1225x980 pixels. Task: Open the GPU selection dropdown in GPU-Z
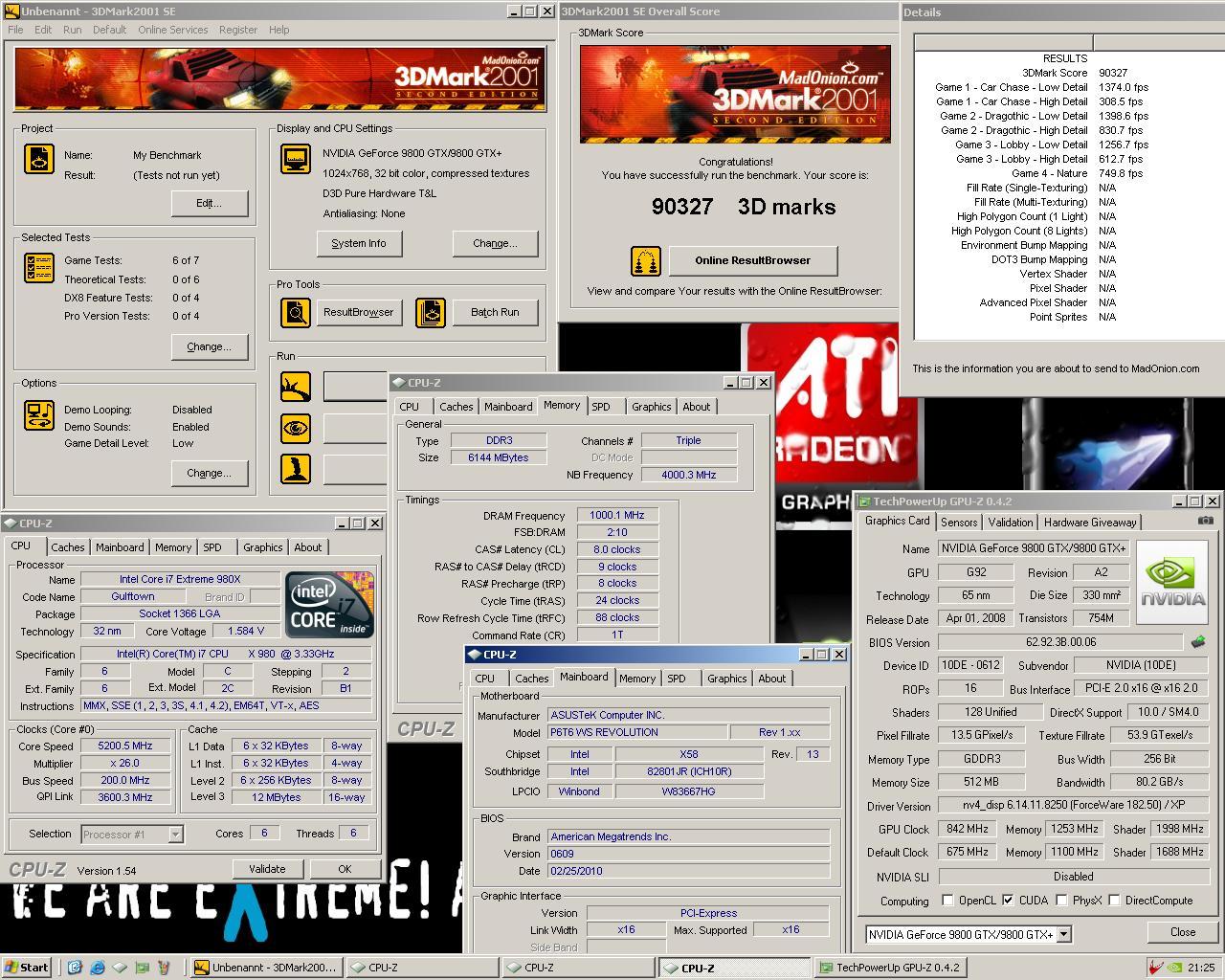tap(1063, 934)
